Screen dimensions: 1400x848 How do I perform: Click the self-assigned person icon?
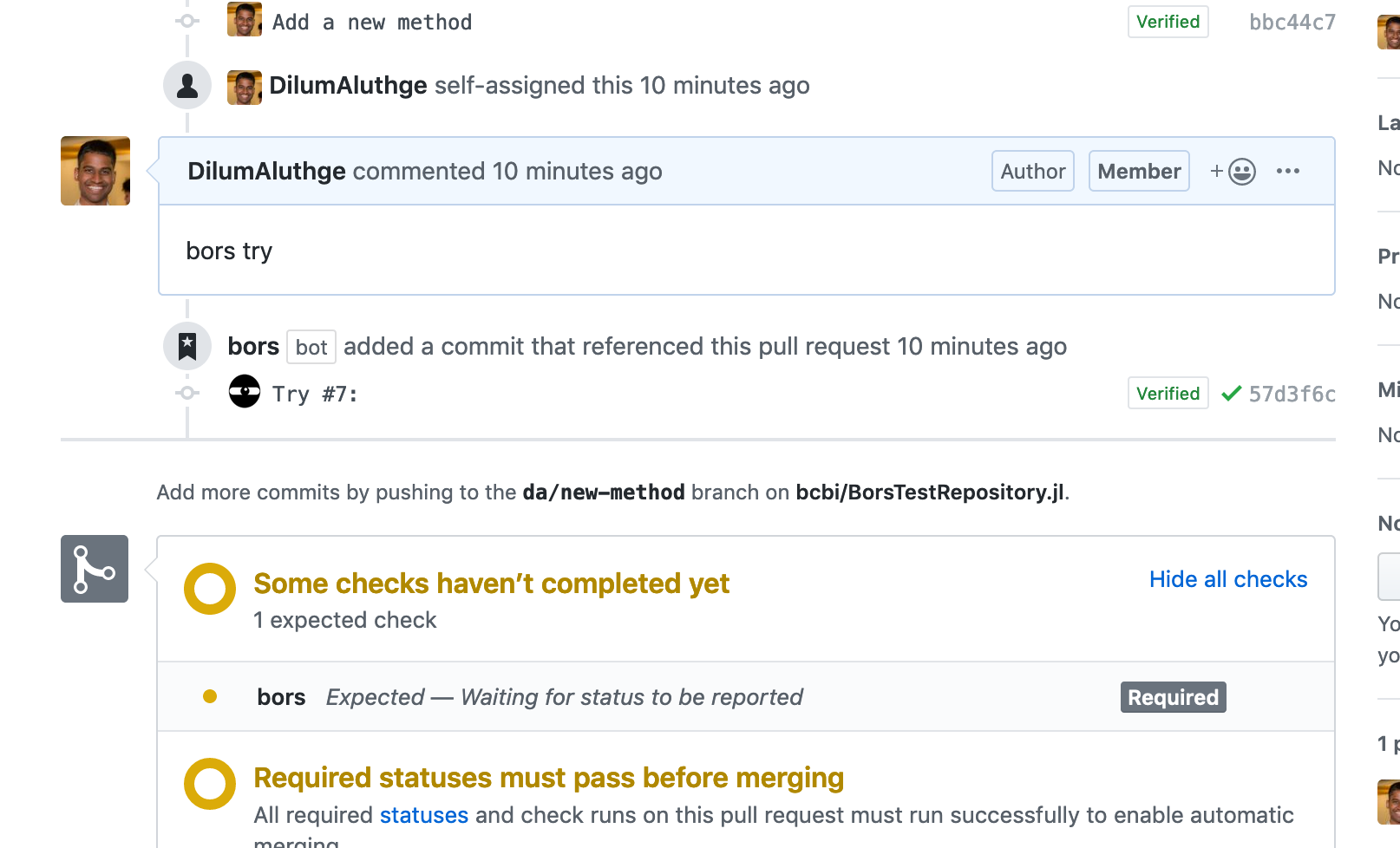click(187, 86)
